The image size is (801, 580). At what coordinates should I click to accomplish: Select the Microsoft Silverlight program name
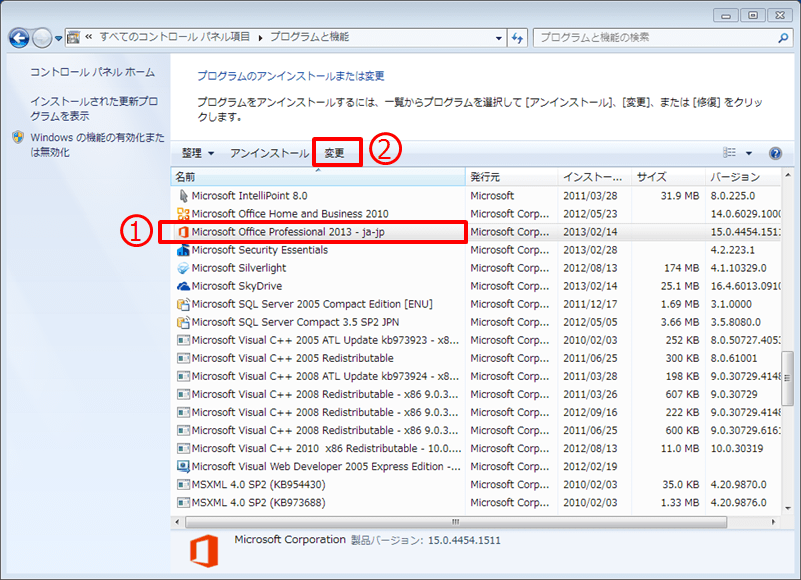239,268
